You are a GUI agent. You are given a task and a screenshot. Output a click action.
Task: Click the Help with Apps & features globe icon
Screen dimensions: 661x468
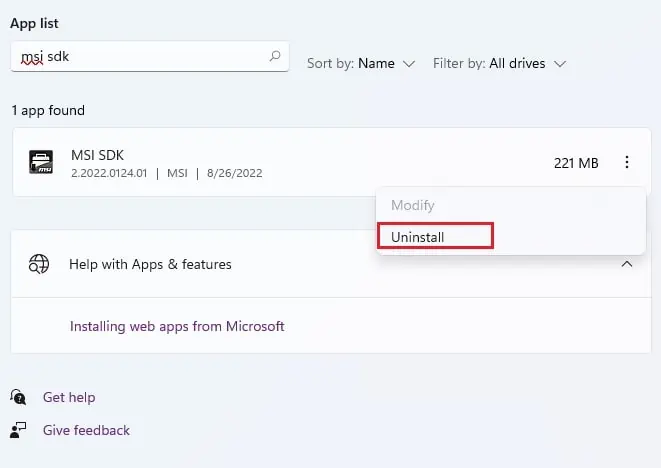(x=39, y=264)
